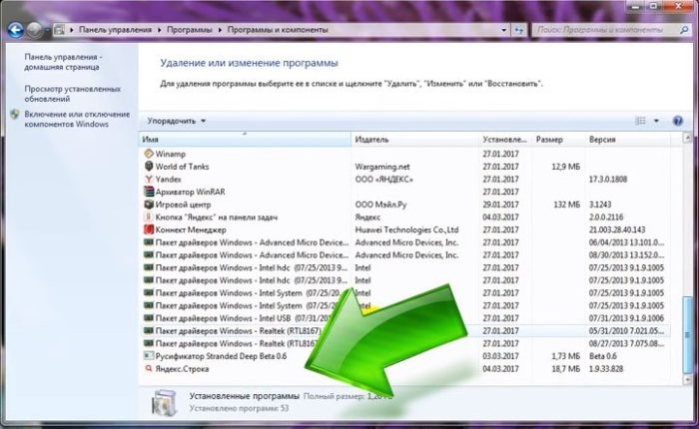The width and height of the screenshot is (699, 429).
Task: Click Программы и компоненты breadcrumb
Action: [x=278, y=30]
